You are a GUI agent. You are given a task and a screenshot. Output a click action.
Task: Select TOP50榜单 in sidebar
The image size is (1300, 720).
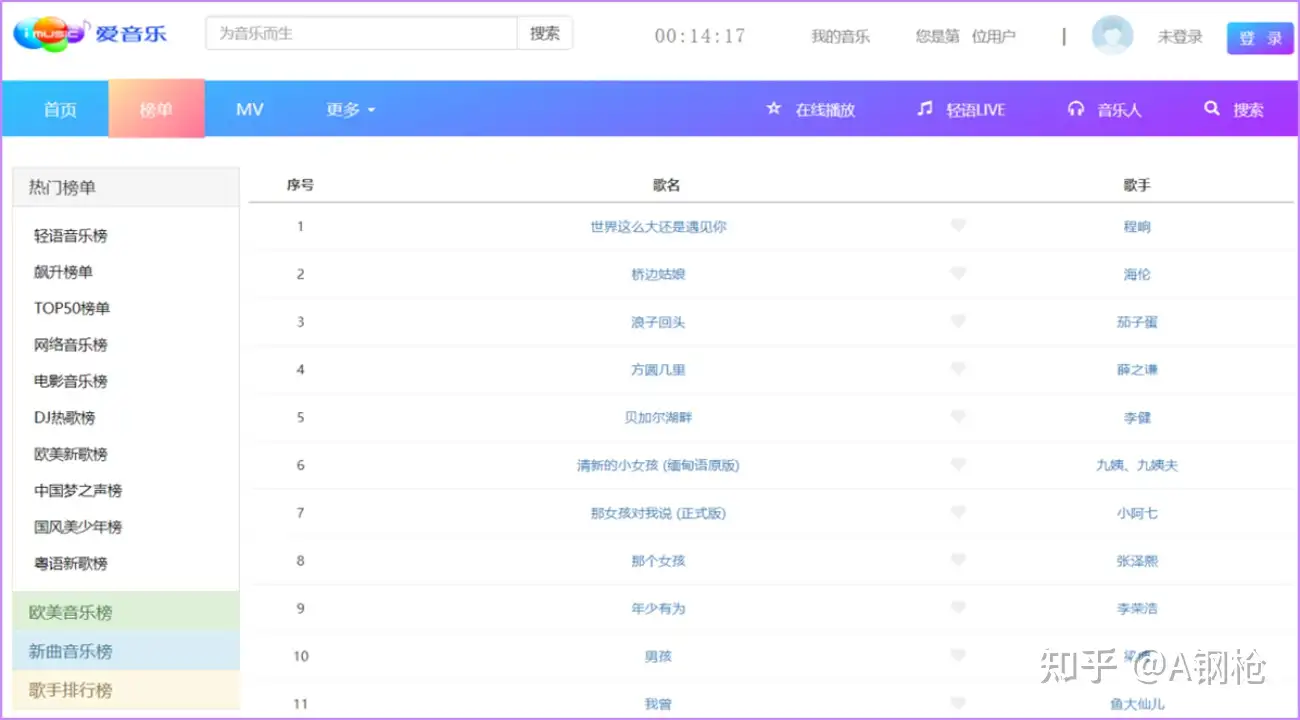[72, 308]
